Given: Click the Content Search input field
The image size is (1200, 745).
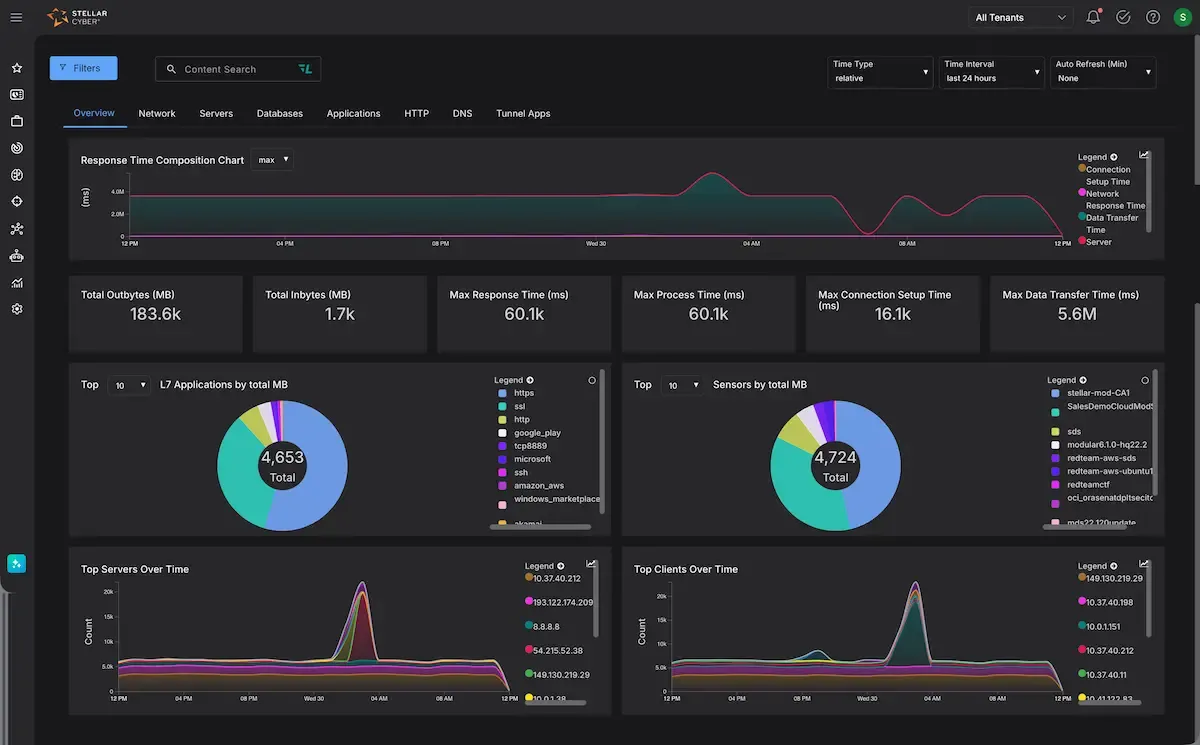Looking at the screenshot, I should pos(237,69).
